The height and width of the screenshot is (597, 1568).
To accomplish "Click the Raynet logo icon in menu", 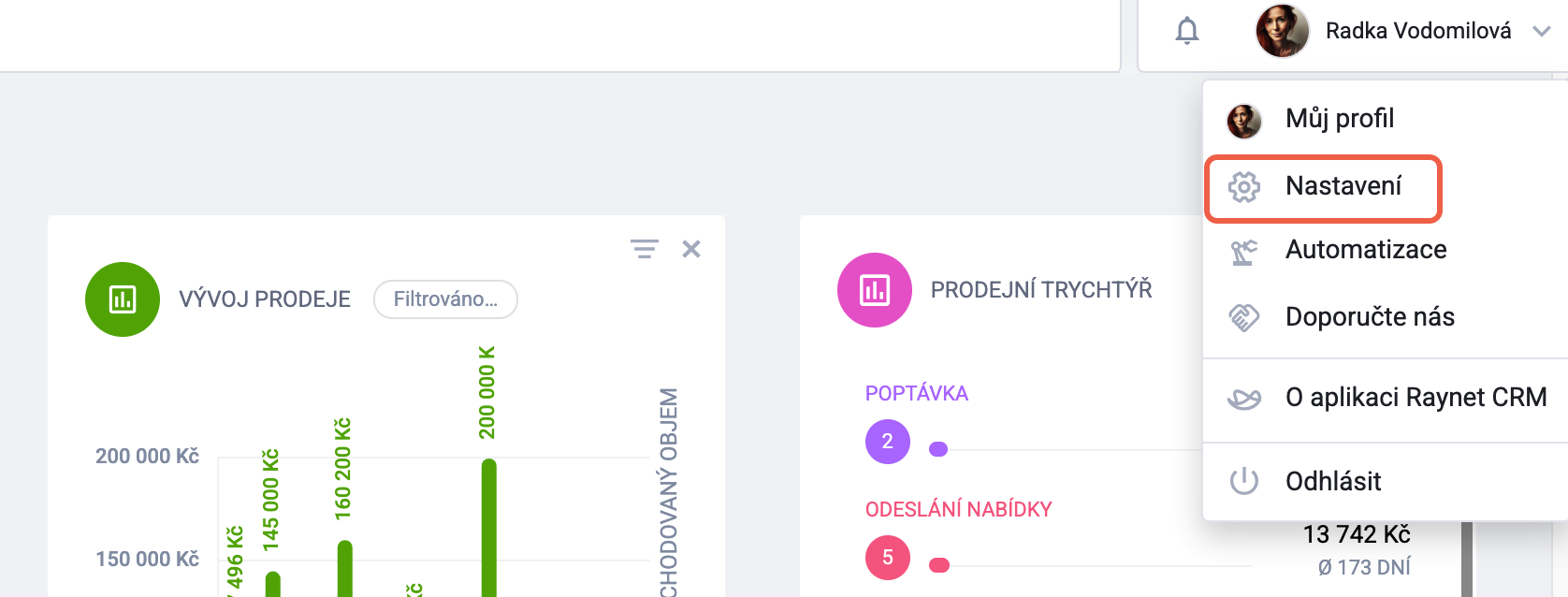I will click(x=1244, y=399).
